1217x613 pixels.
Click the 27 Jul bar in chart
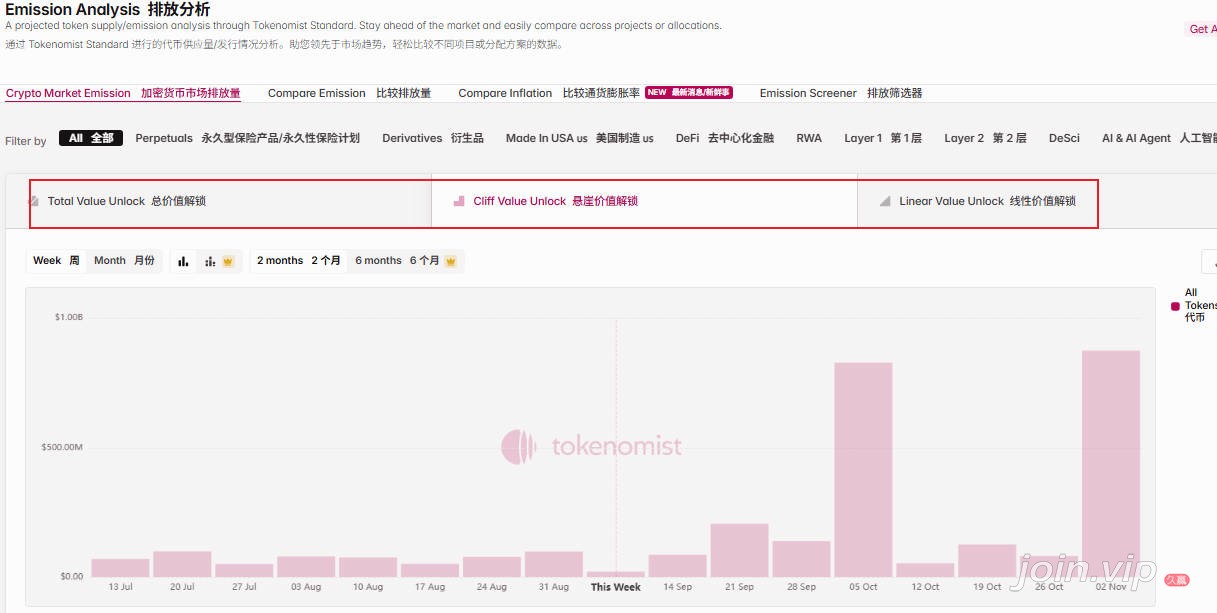(244, 570)
